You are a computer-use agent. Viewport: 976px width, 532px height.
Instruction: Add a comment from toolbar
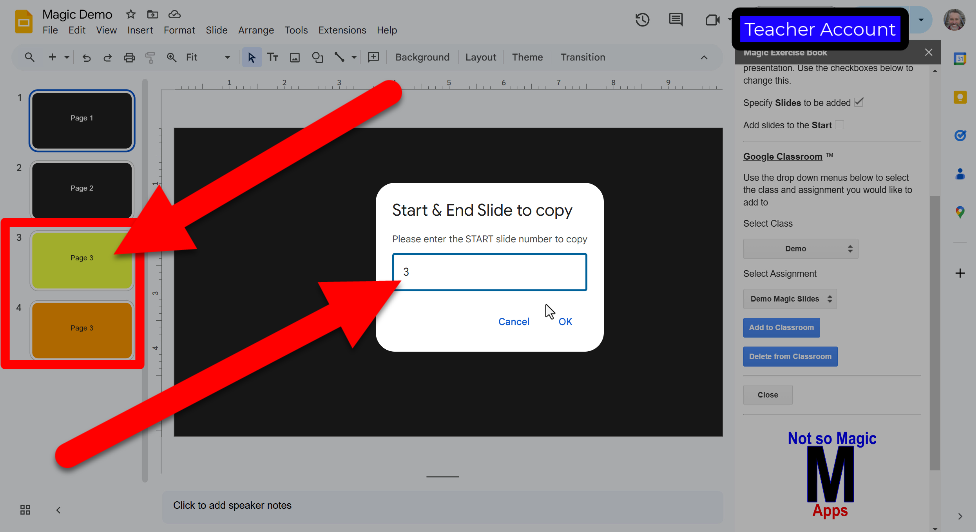(373, 57)
